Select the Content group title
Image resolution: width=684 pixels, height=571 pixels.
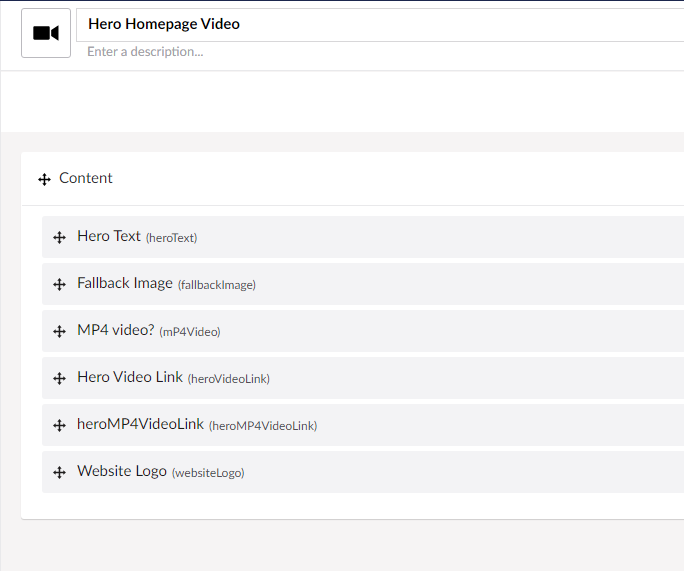(x=86, y=178)
